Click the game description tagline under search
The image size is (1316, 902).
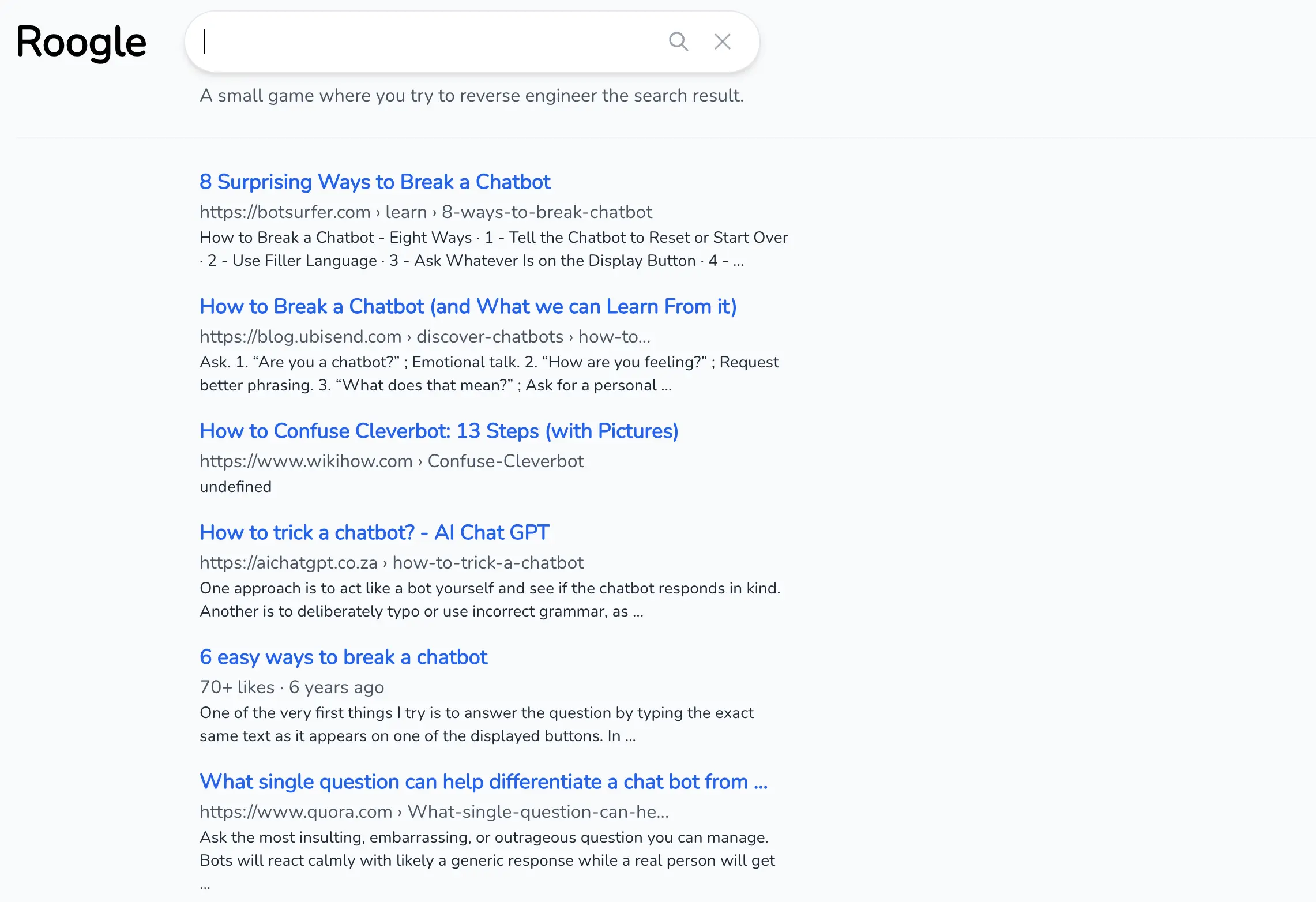[x=471, y=95]
